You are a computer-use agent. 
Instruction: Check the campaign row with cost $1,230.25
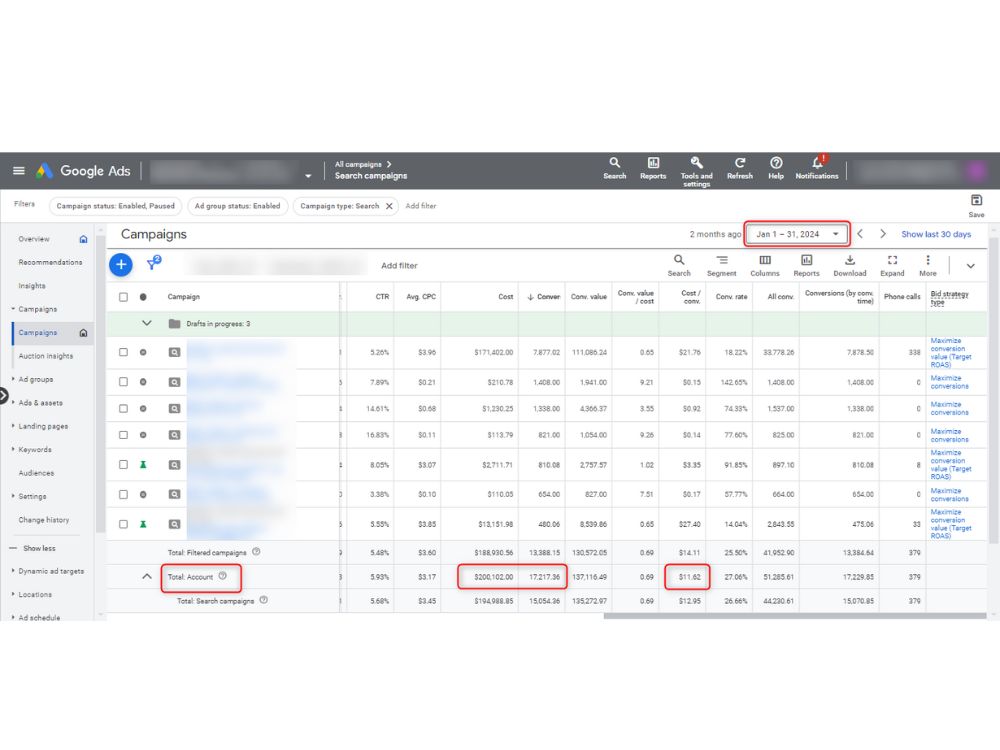[124, 408]
